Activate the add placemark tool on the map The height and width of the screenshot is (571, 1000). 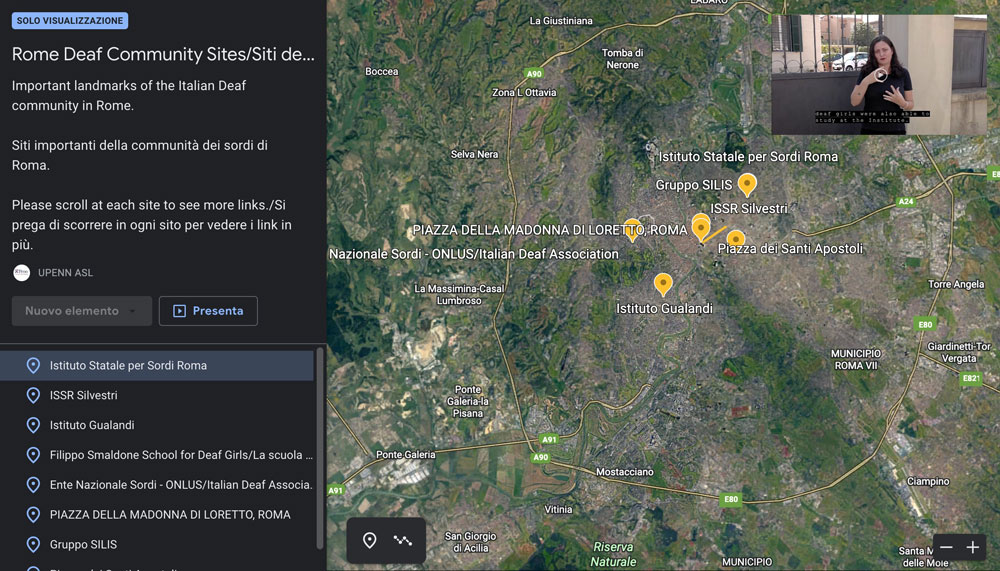[369, 540]
